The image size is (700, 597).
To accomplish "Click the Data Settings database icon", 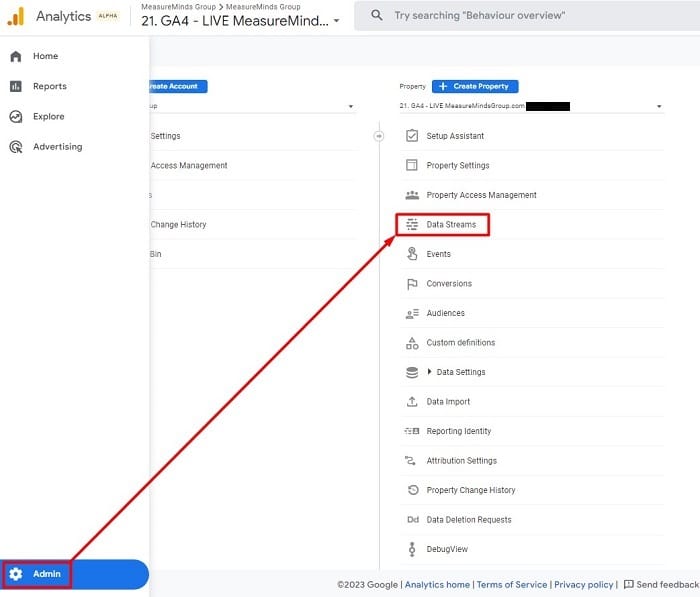I will tap(412, 372).
